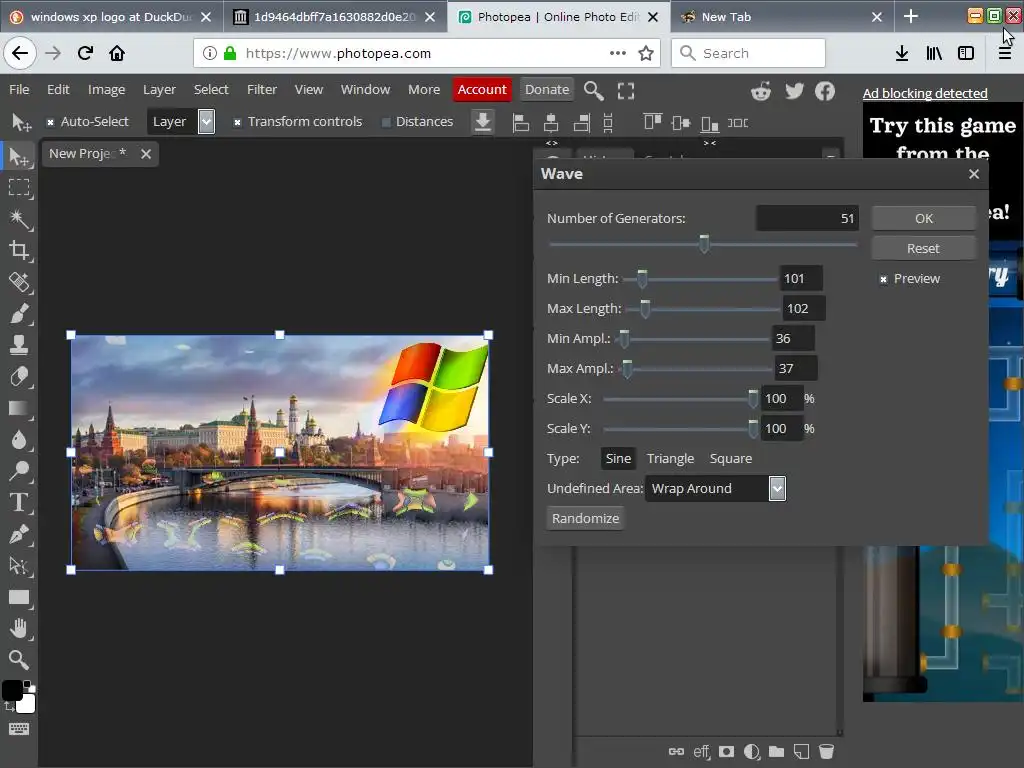
Task: Toggle the Transform controls checkbox
Action: point(238,122)
